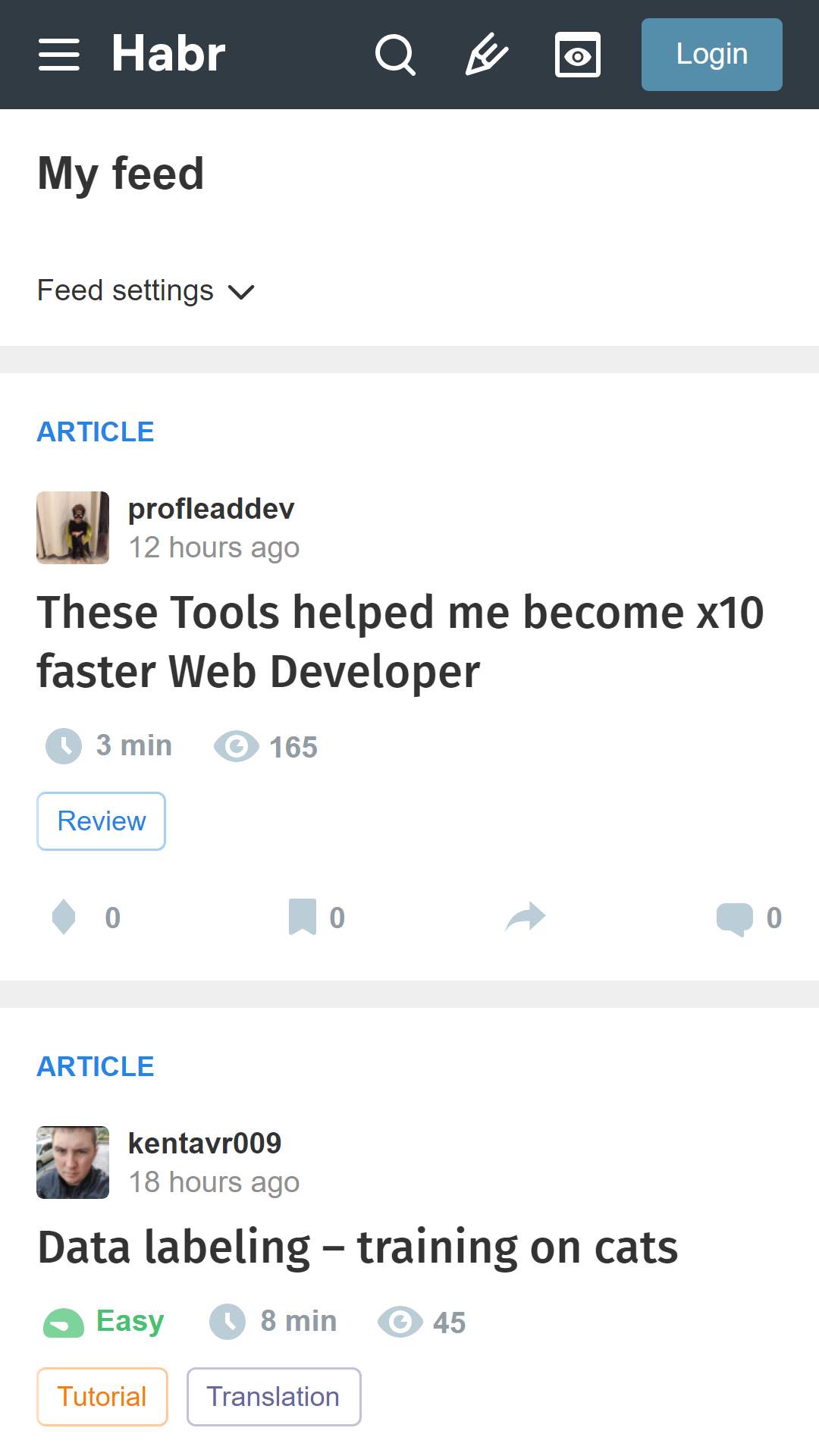Share the first article via arrow icon

pyautogui.click(x=526, y=917)
